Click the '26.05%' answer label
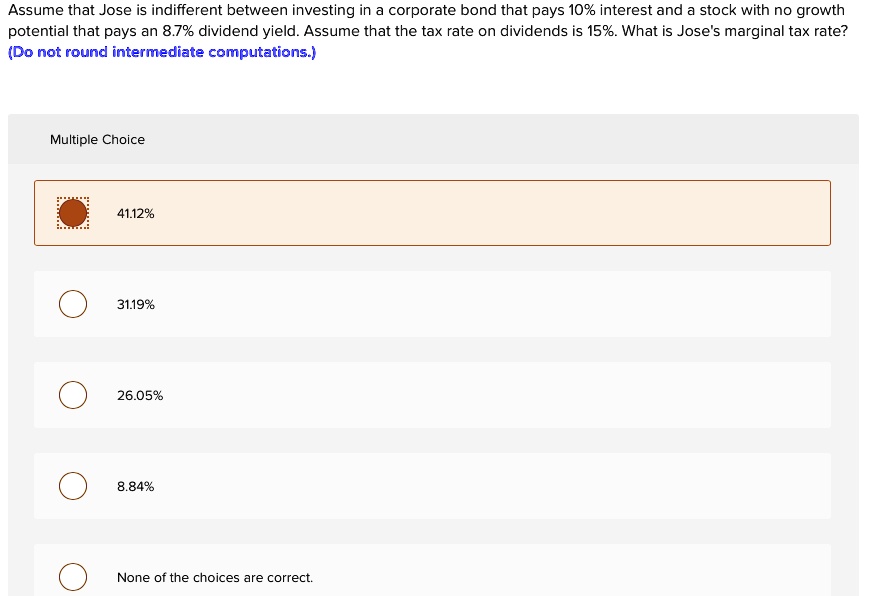The height and width of the screenshot is (596, 891). point(140,395)
